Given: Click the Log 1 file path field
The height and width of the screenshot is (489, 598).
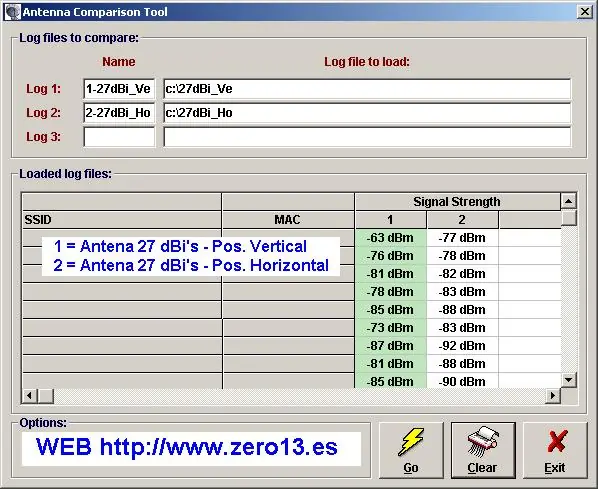Looking at the screenshot, I should coord(367,89).
